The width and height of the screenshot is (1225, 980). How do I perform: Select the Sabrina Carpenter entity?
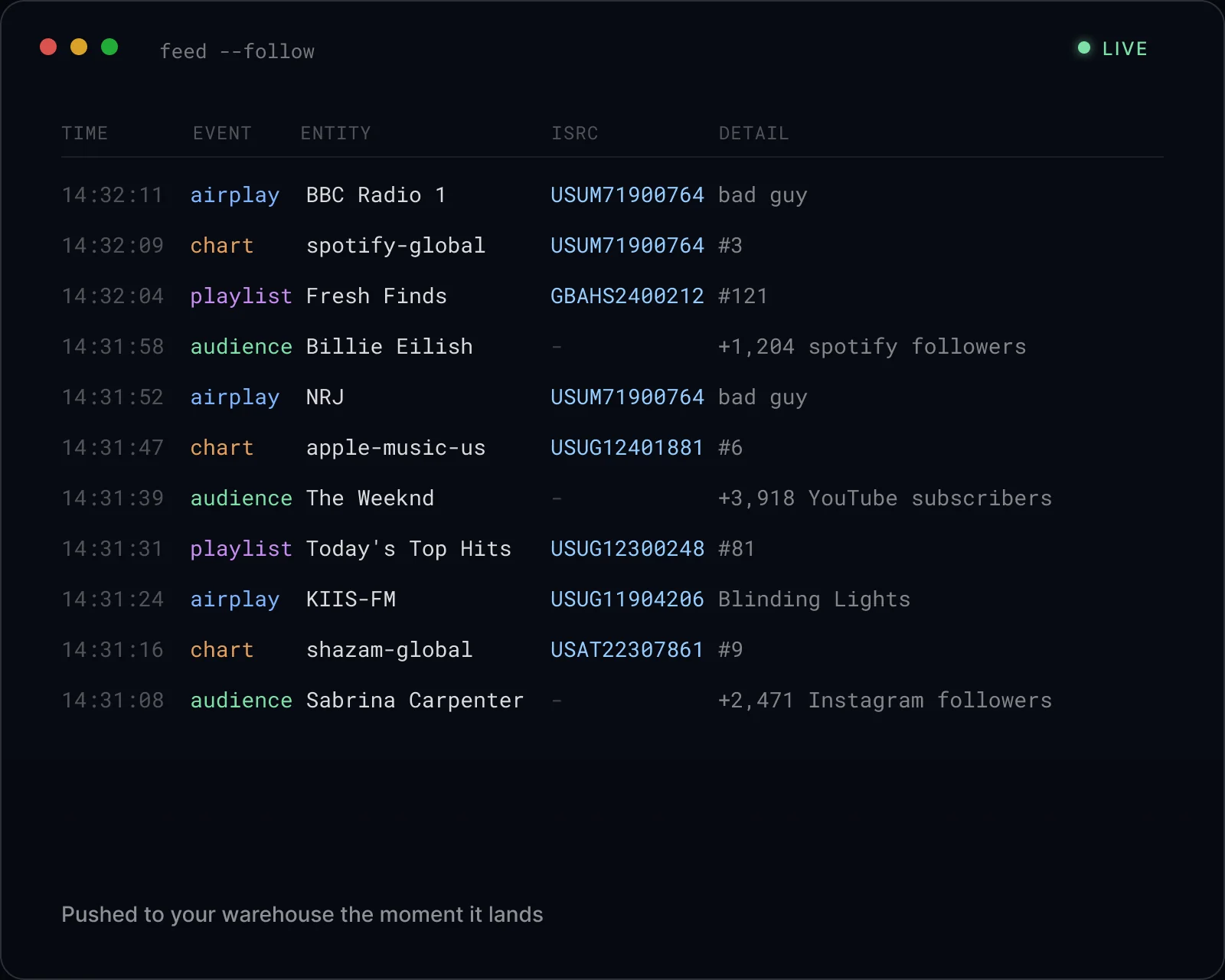click(415, 701)
